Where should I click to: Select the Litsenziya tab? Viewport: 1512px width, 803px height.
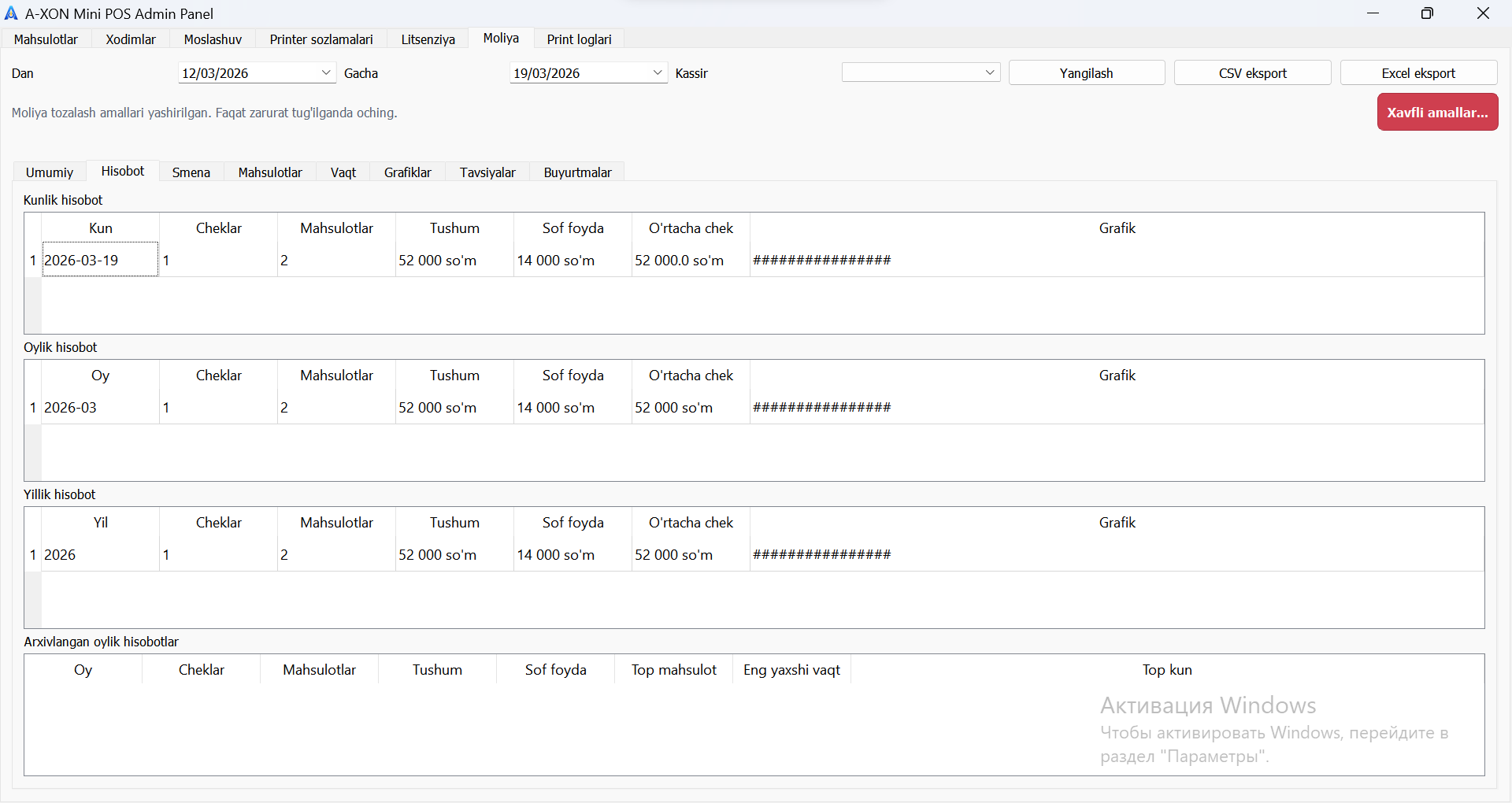coord(428,39)
